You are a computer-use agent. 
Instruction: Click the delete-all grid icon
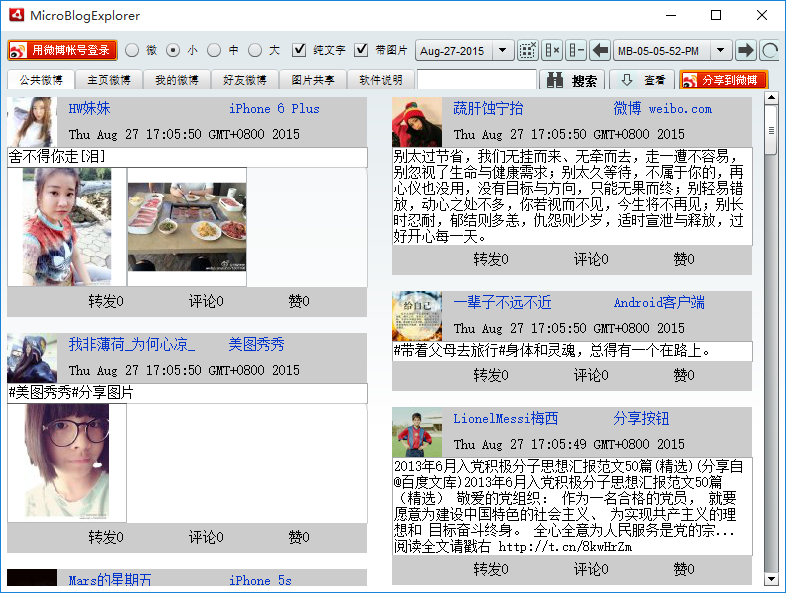(527, 51)
